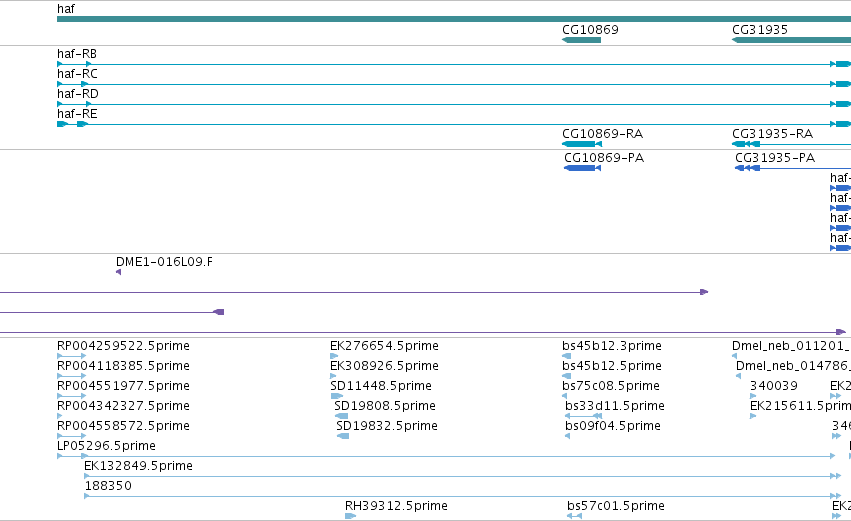The image size is (851, 521).
Task: Select SD19808.5prime EST label
Action: (x=385, y=406)
